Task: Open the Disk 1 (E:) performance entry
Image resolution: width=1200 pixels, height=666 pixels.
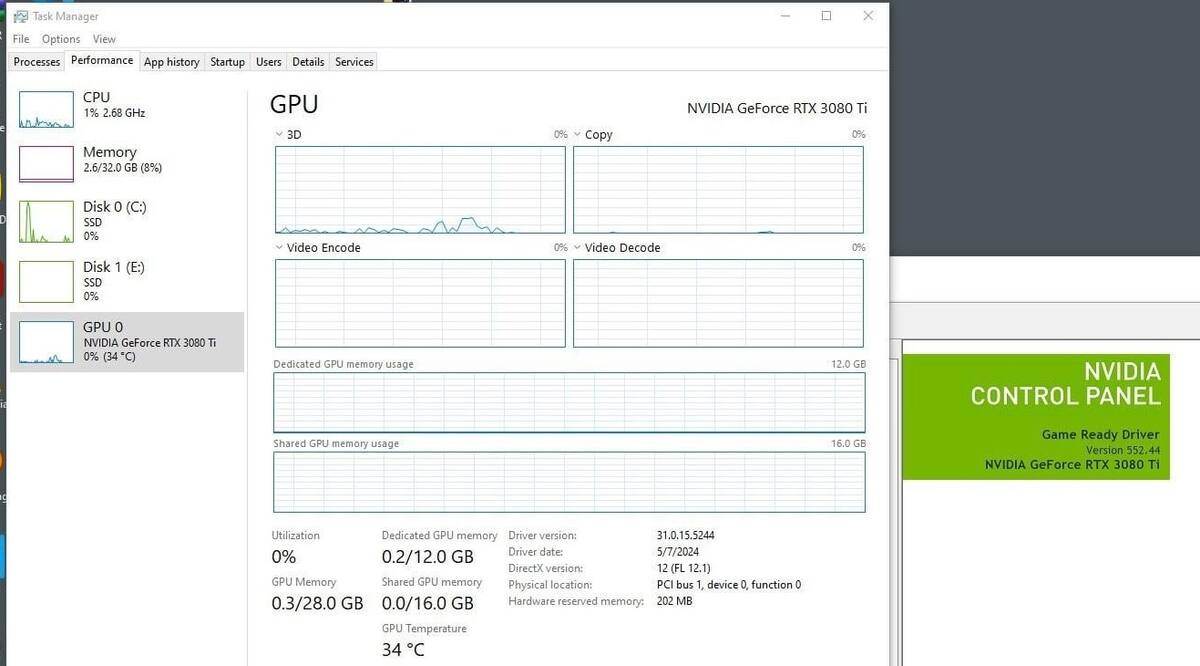Action: click(127, 281)
